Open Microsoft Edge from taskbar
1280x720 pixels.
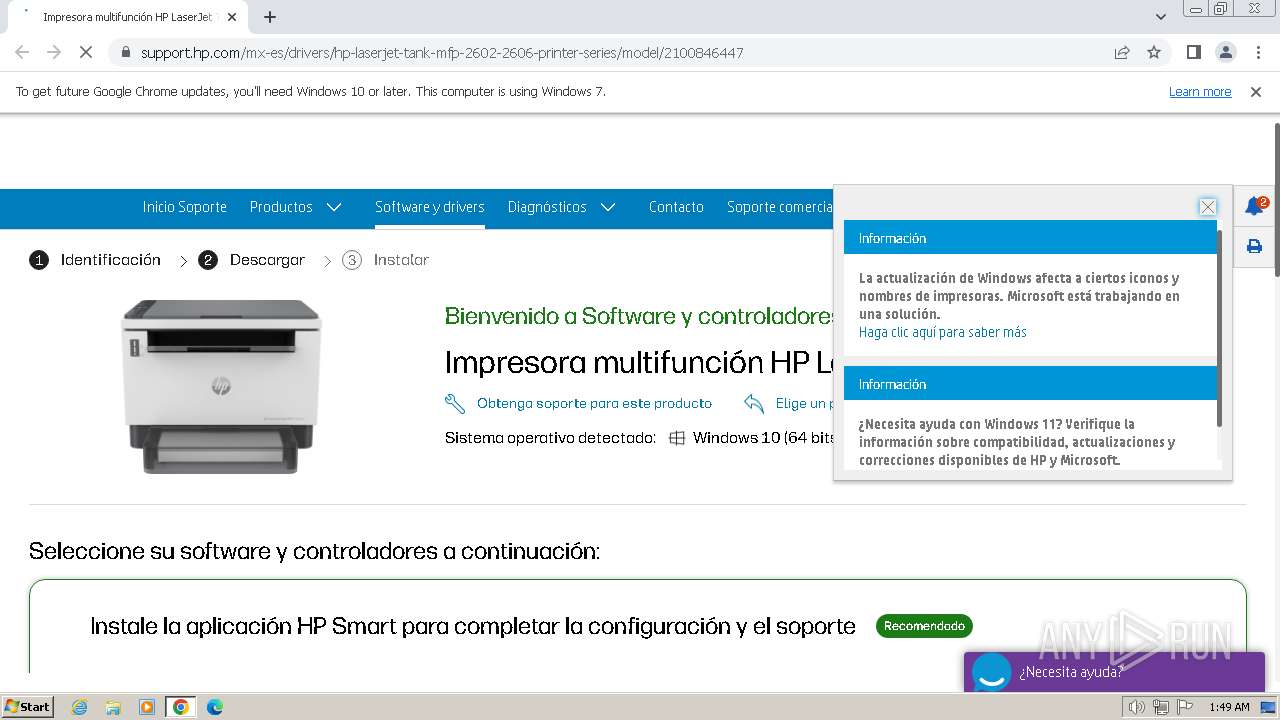tap(214, 707)
